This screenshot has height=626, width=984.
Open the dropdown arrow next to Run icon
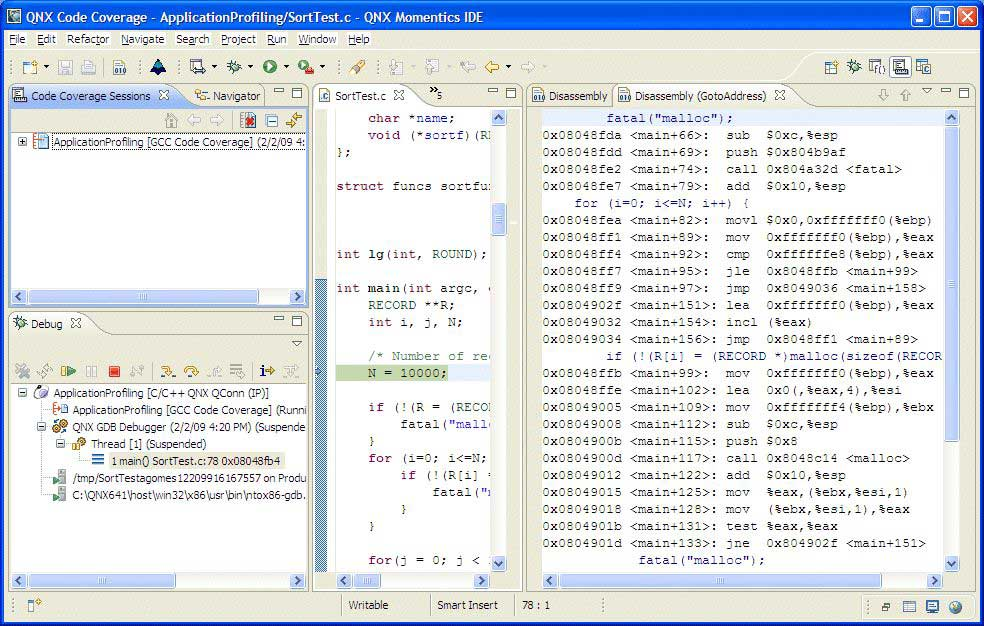[x=286, y=67]
